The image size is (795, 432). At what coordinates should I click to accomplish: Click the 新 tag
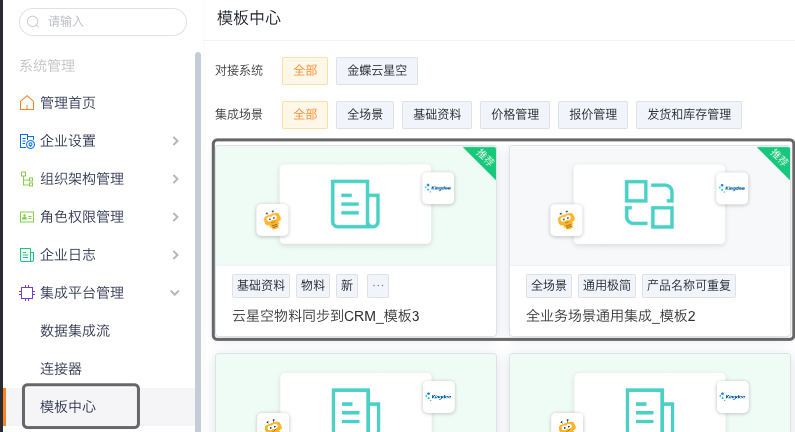pos(347,286)
